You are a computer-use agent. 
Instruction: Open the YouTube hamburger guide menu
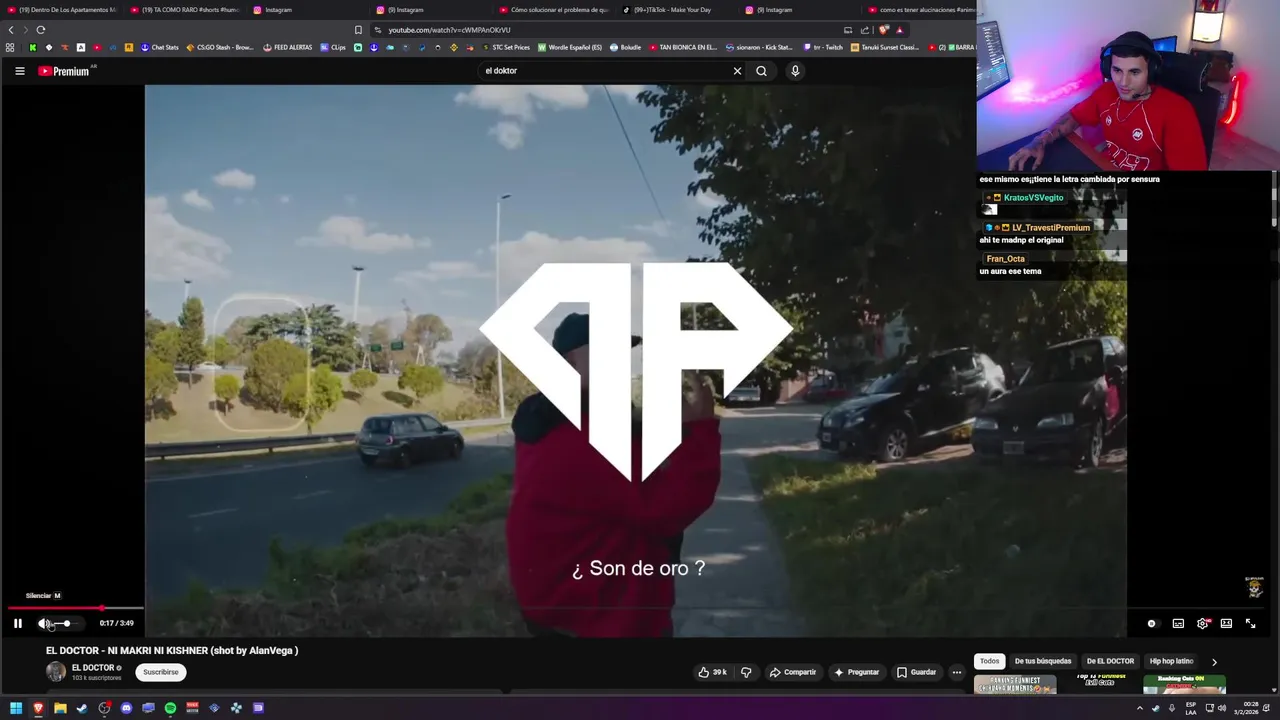click(x=19, y=71)
